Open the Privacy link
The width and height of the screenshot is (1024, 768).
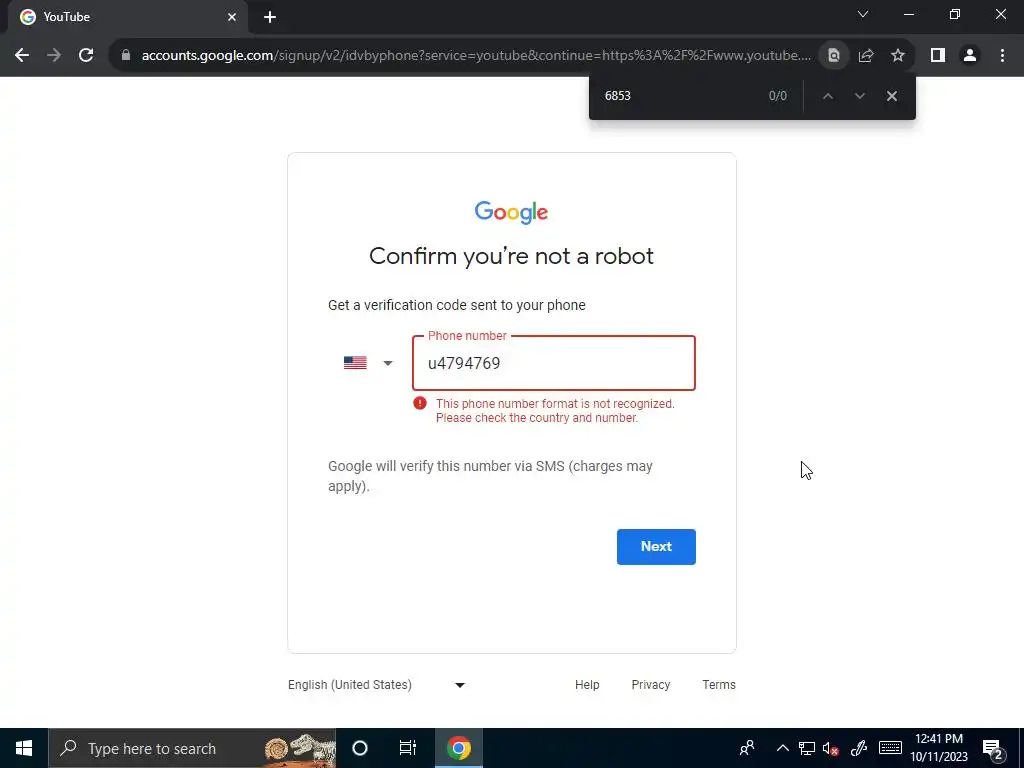coord(650,685)
